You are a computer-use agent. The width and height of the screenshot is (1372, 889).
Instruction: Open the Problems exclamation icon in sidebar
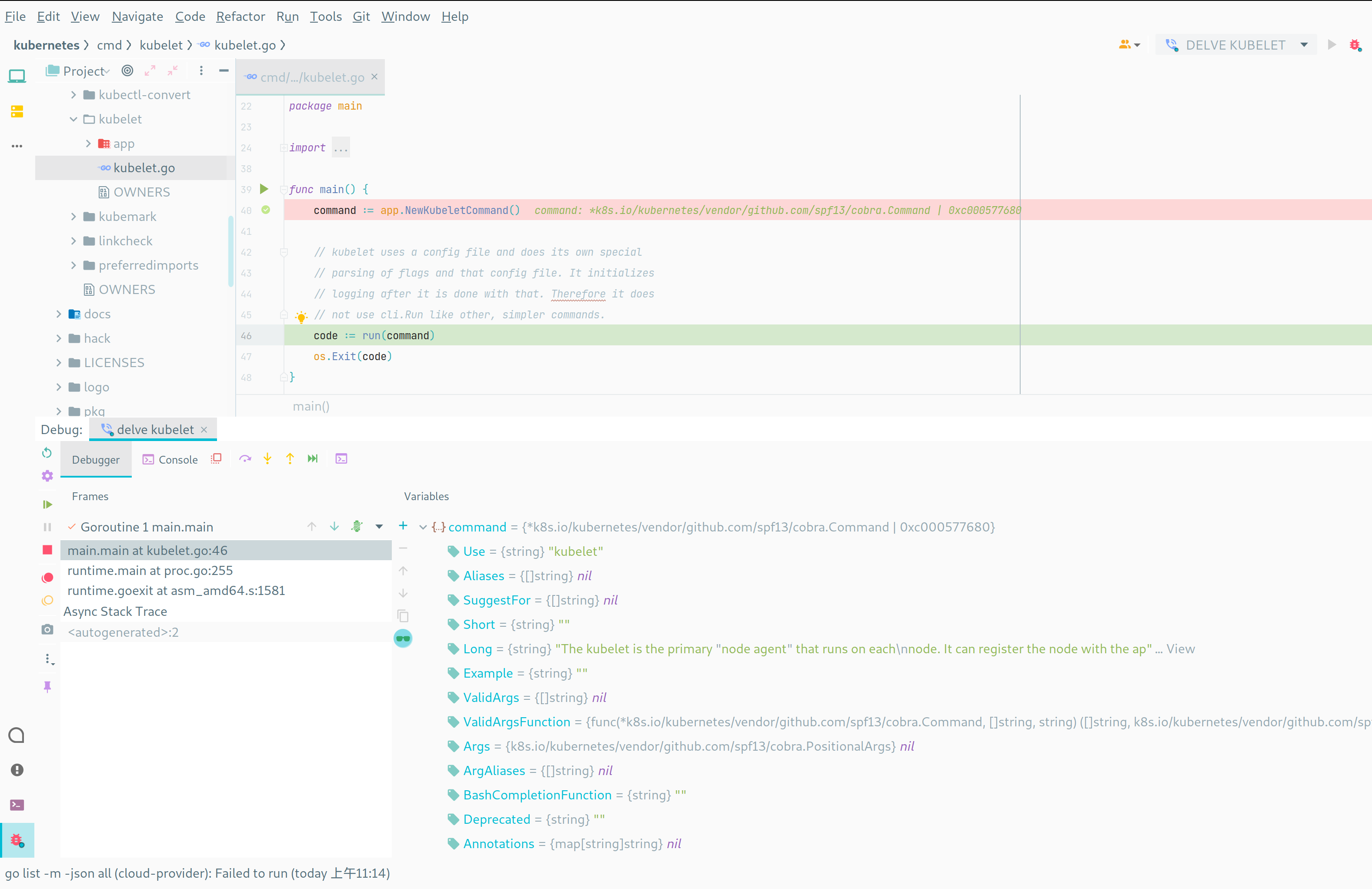pyautogui.click(x=17, y=770)
